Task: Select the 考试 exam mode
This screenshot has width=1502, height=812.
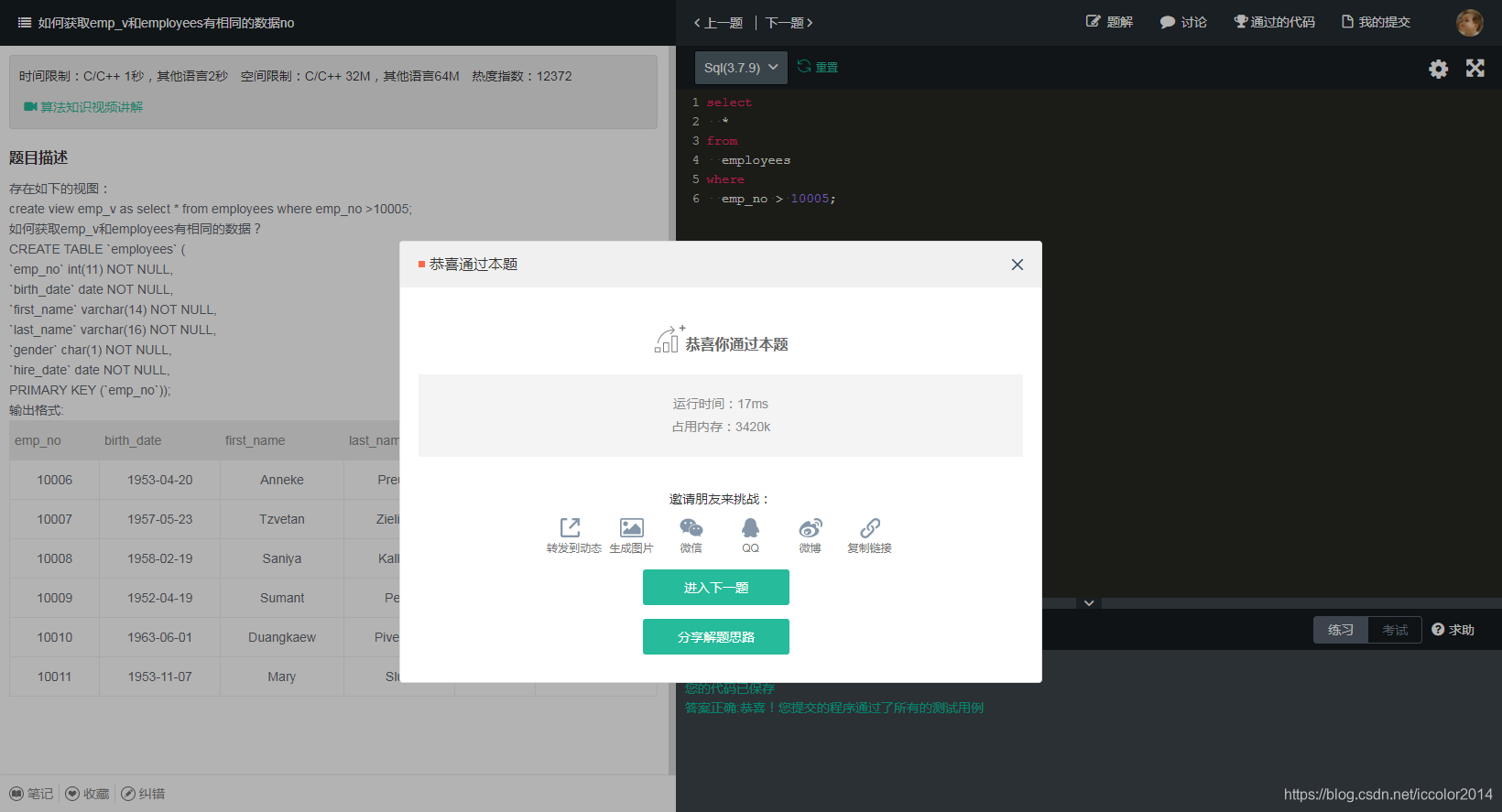Action: (1395, 630)
